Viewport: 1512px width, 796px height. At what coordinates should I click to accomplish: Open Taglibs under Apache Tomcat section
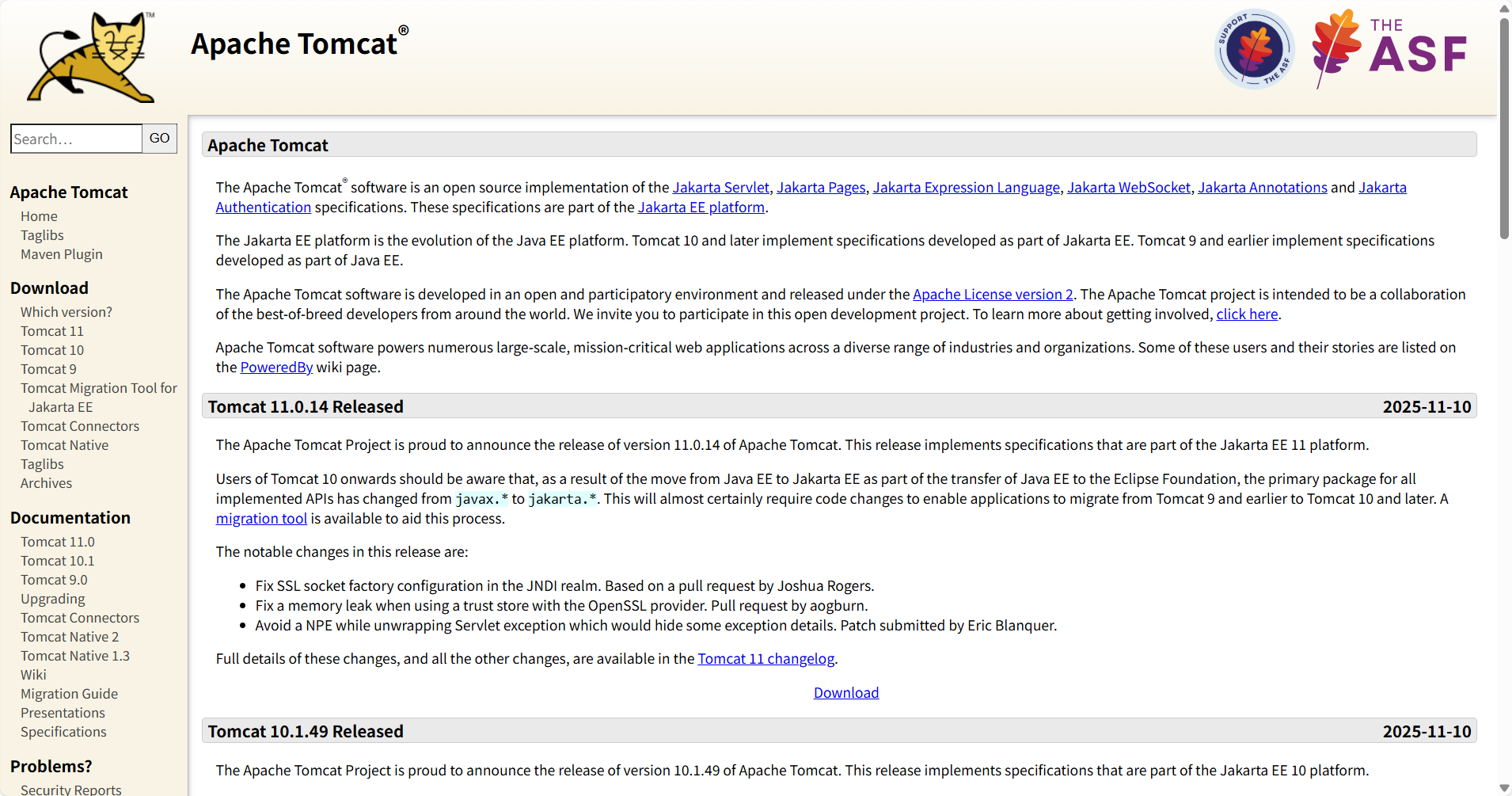(x=42, y=235)
